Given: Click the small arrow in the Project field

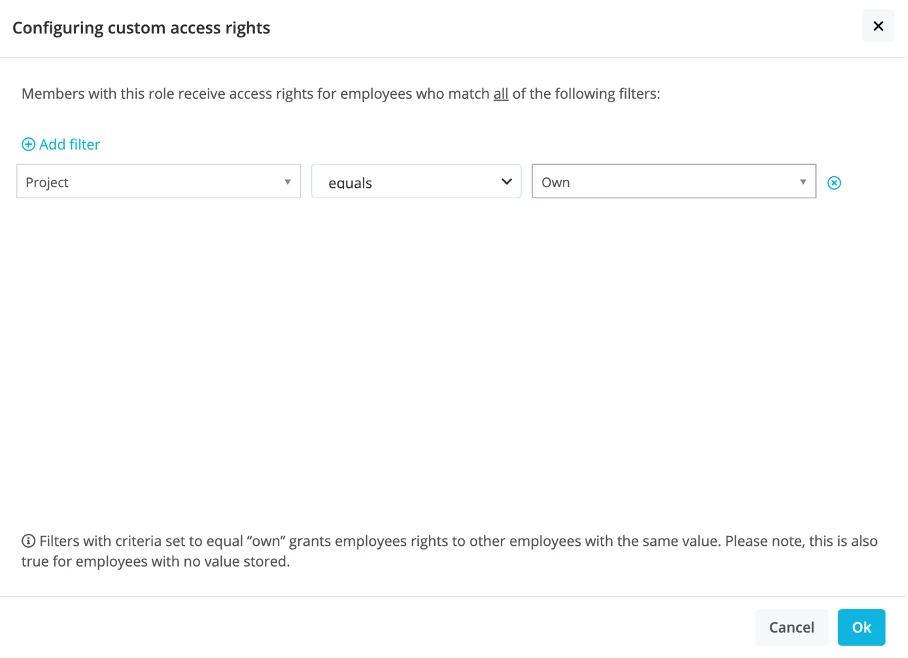Looking at the screenshot, I should click(287, 182).
